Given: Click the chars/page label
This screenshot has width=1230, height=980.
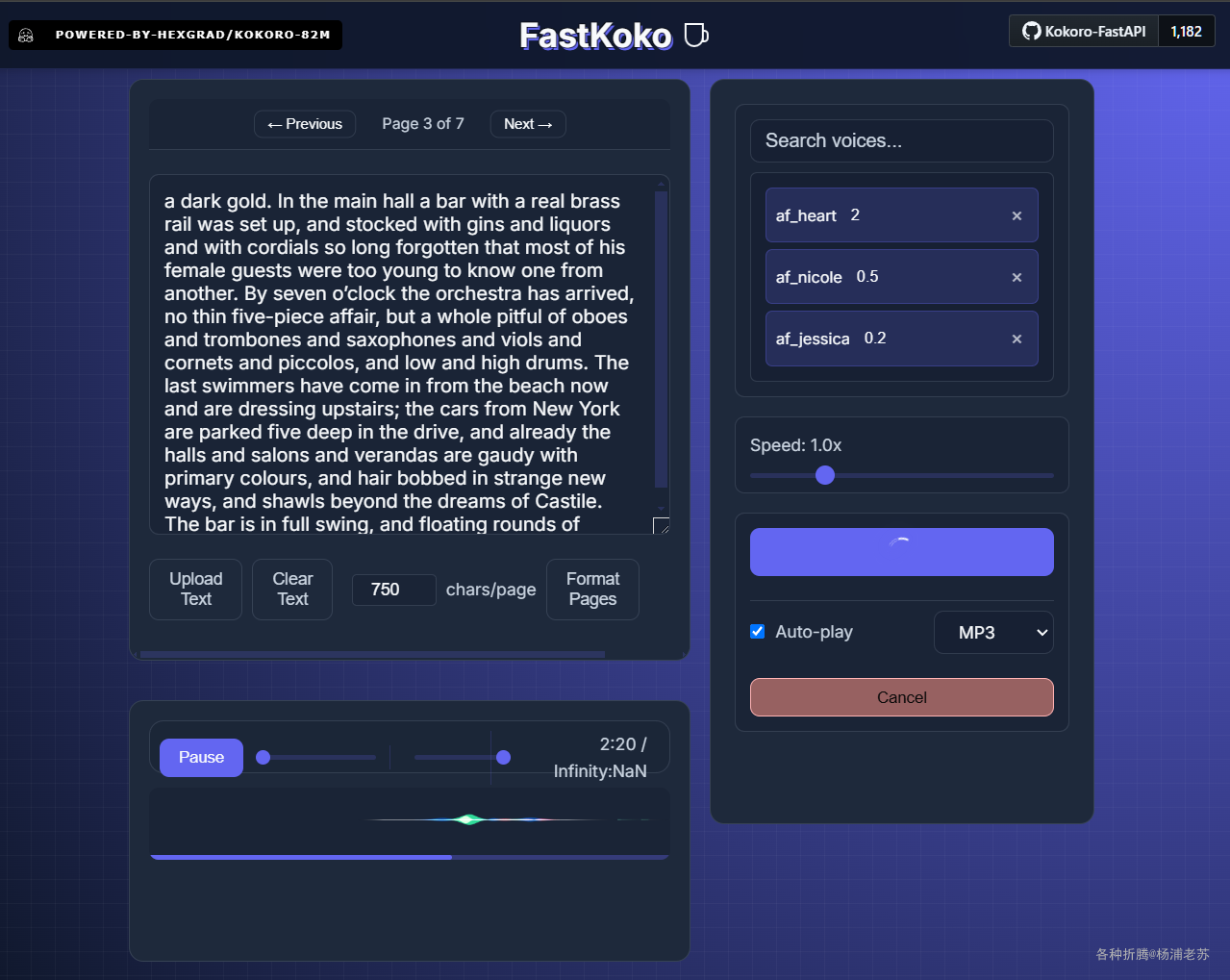Looking at the screenshot, I should (491, 590).
